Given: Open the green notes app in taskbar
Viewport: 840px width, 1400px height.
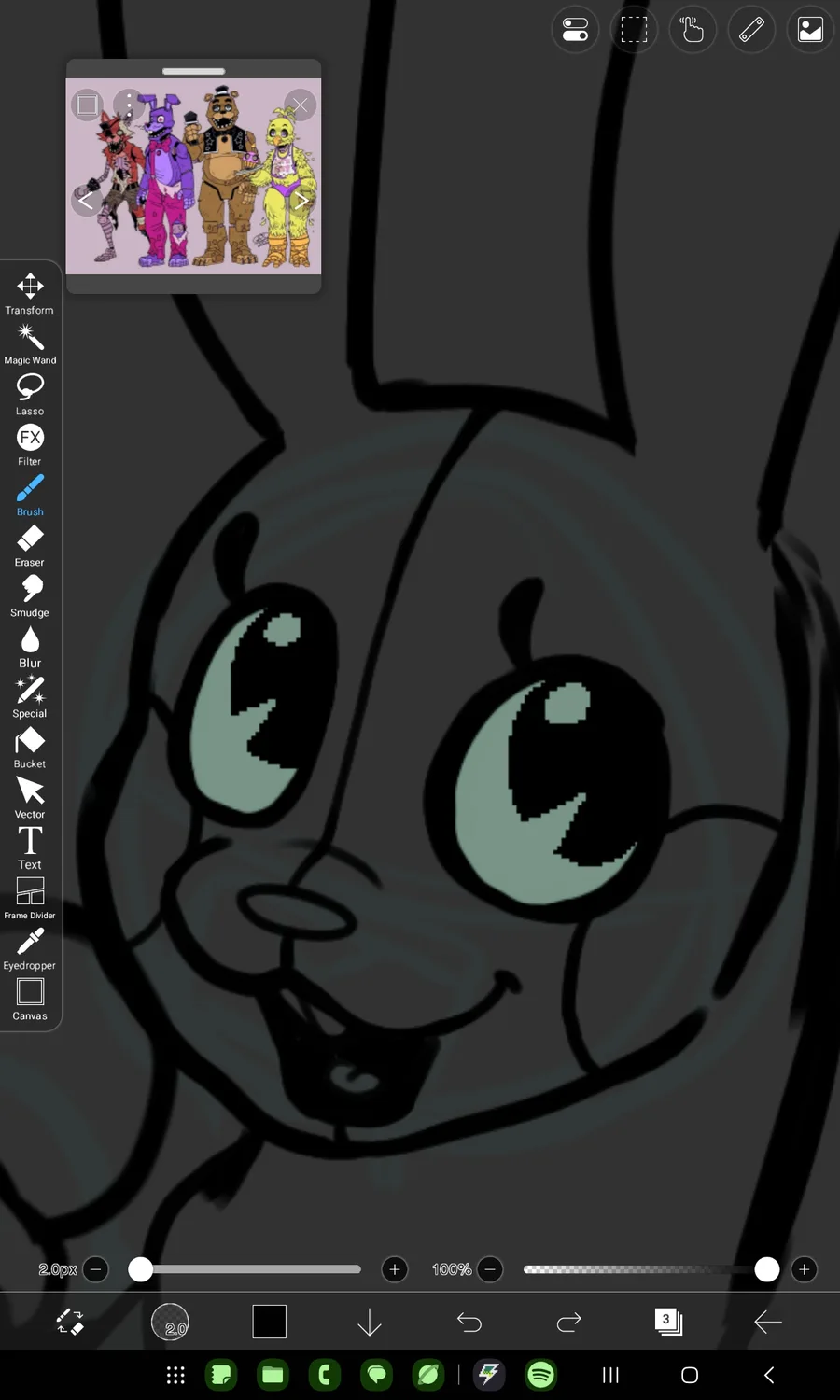Looking at the screenshot, I should click(221, 1375).
